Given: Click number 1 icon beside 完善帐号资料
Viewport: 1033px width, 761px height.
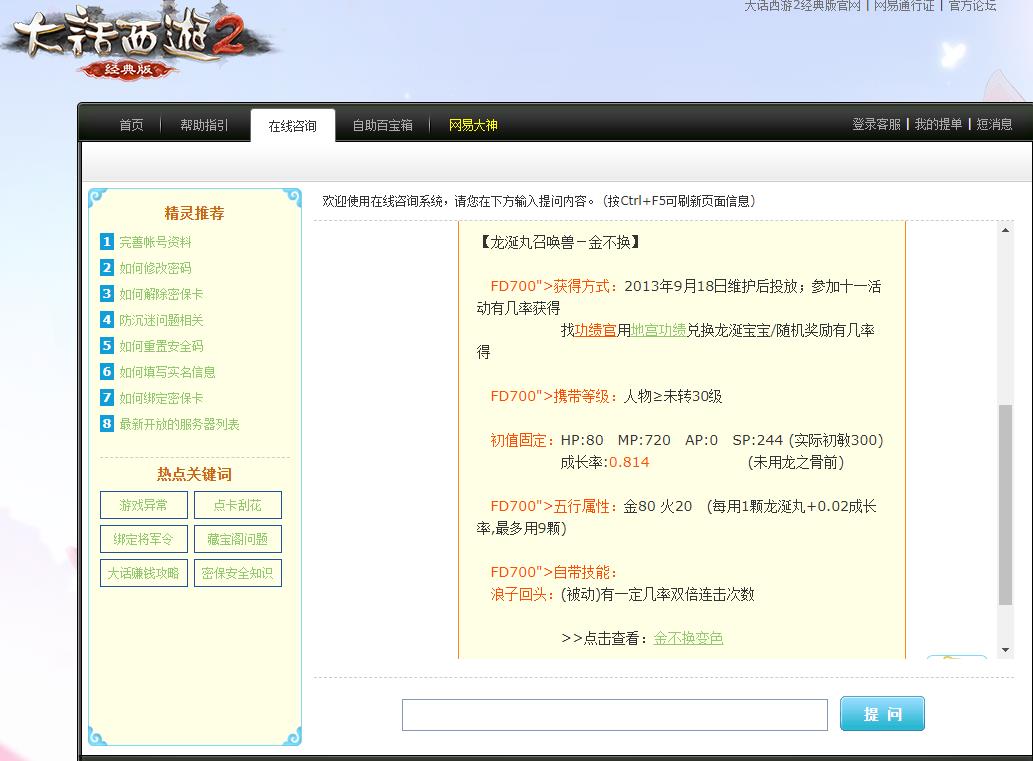Looking at the screenshot, I should (107, 242).
